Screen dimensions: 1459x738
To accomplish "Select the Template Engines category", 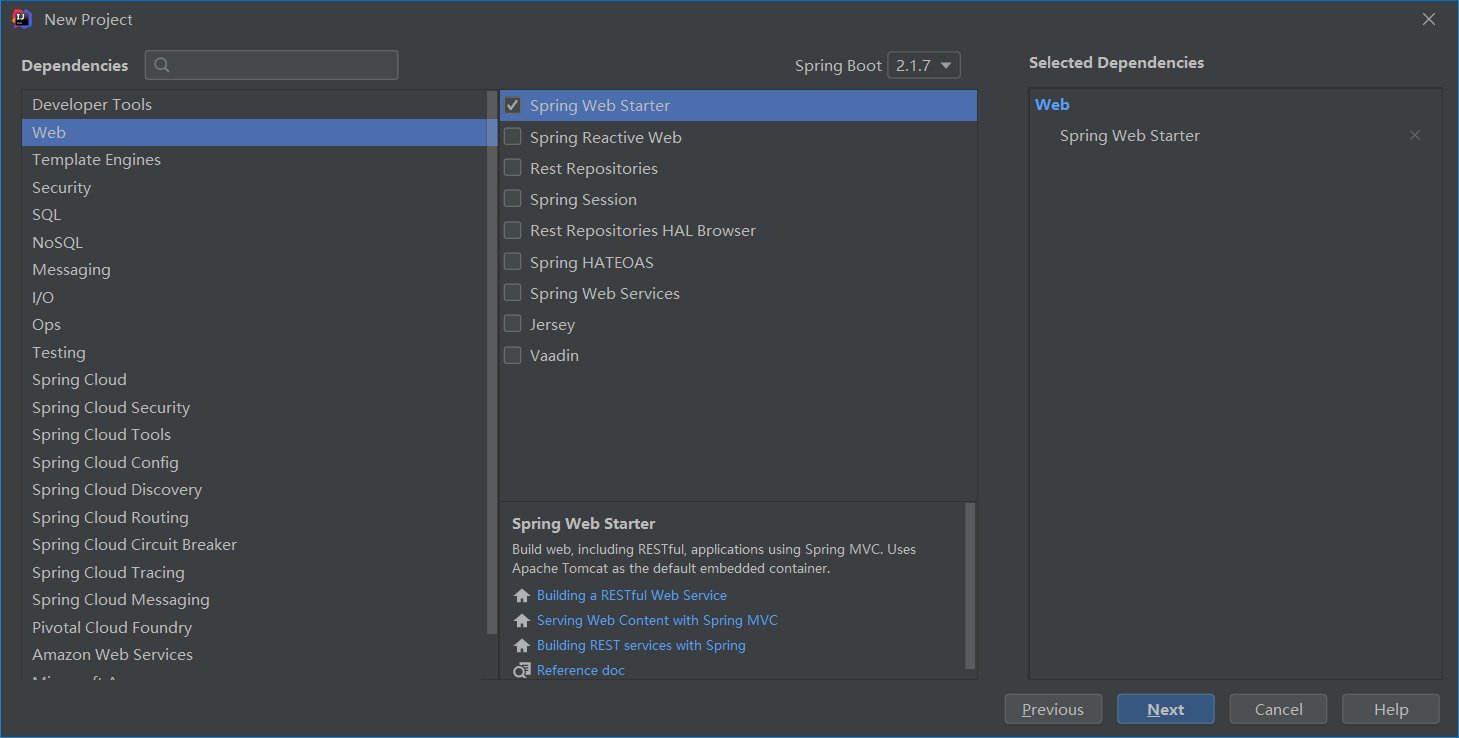I will coord(96,160).
